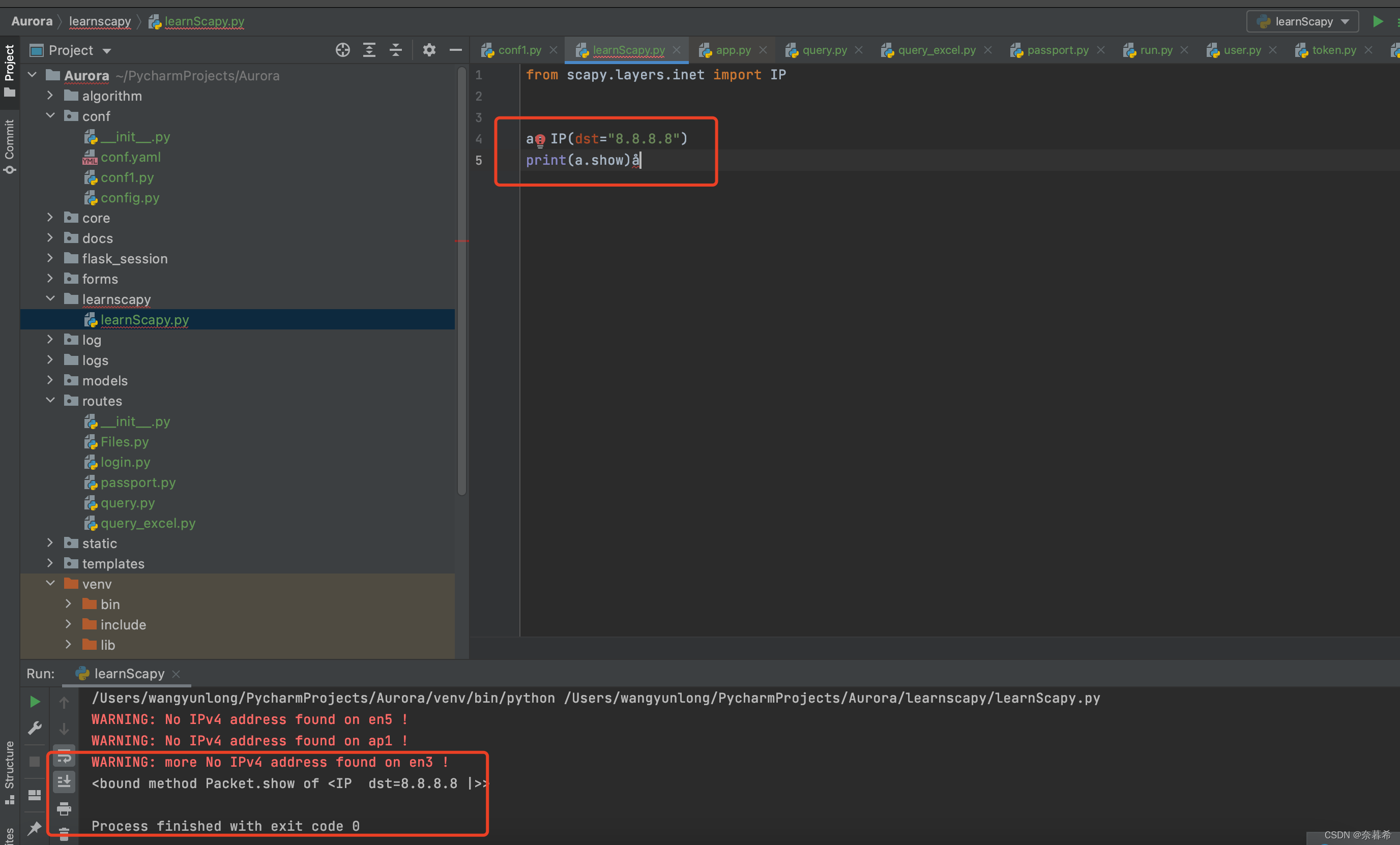The image size is (1400, 845).
Task: Open conf.yaml in the project tree
Action: click(x=130, y=157)
